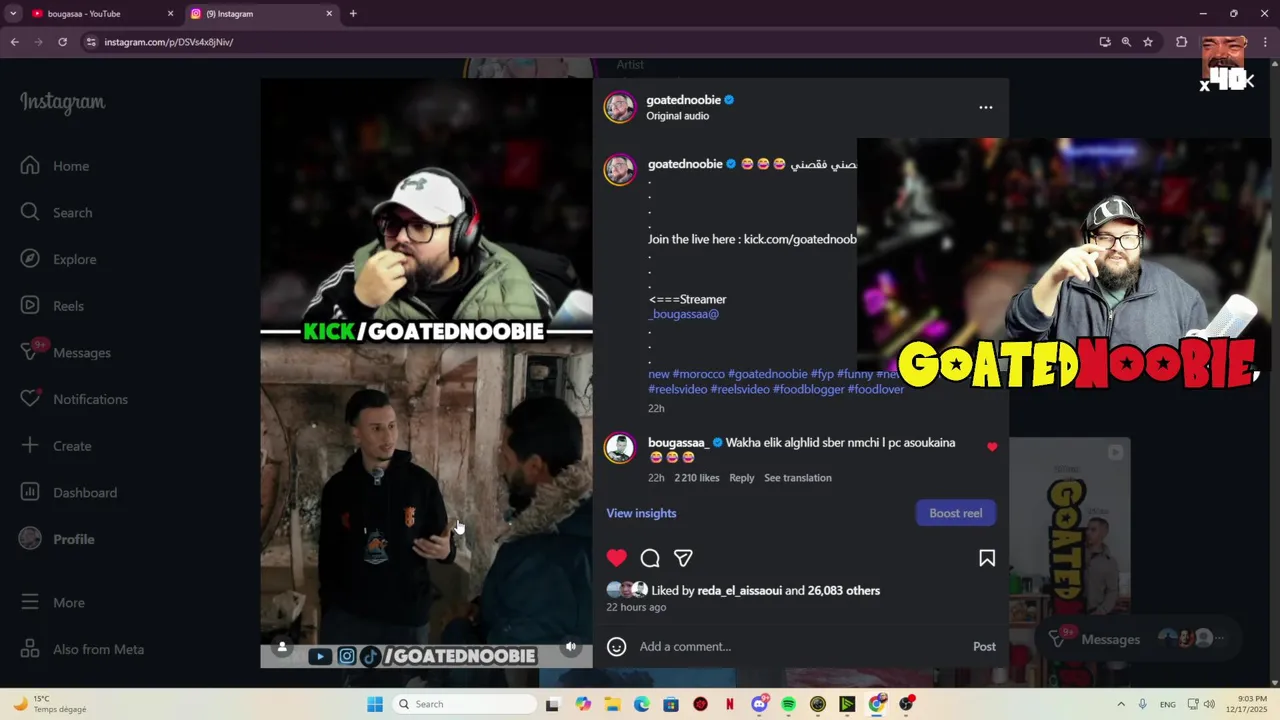Open the tab search dropdown
Viewport: 1280px width, 720px height.
pos(13,14)
